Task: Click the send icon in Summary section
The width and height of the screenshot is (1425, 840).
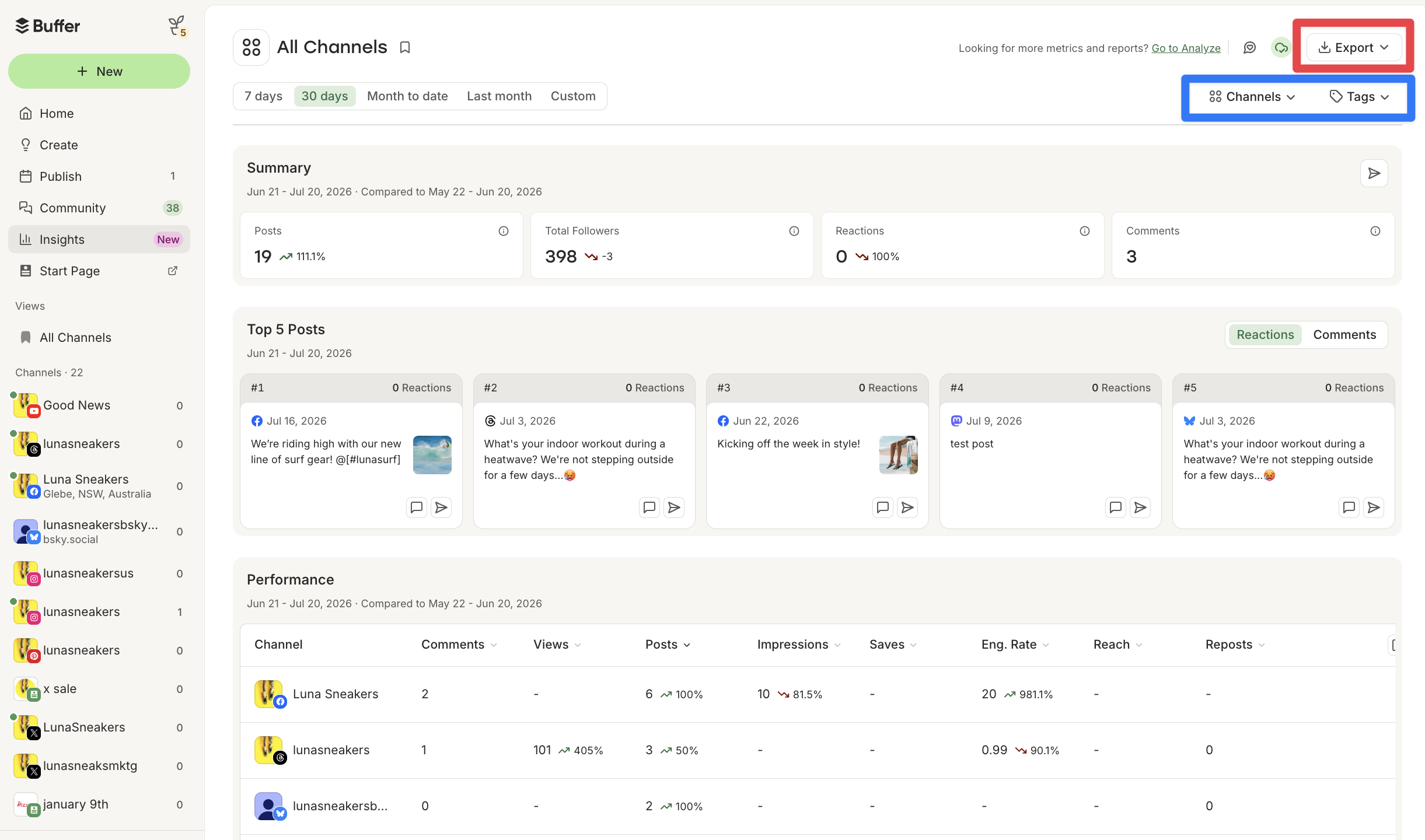Action: (x=1374, y=173)
